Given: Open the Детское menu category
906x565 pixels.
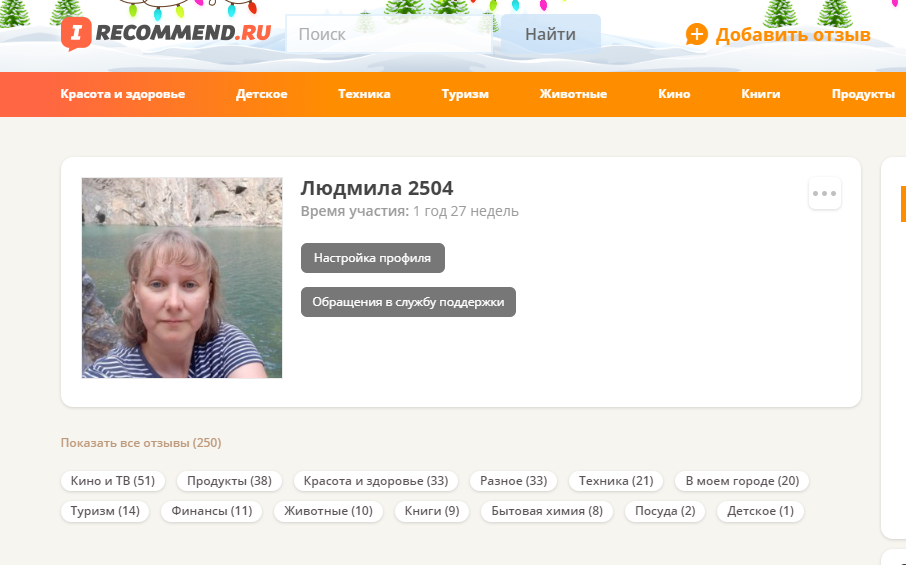Looking at the screenshot, I should (261, 94).
